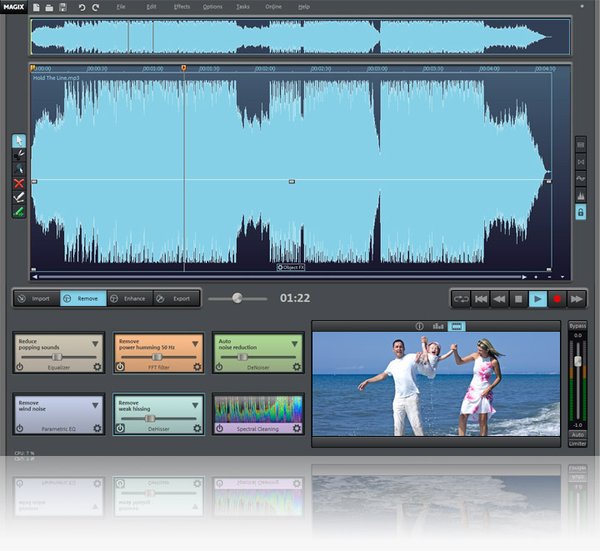
Task: Click the red X delete tool
Action: tap(19, 183)
